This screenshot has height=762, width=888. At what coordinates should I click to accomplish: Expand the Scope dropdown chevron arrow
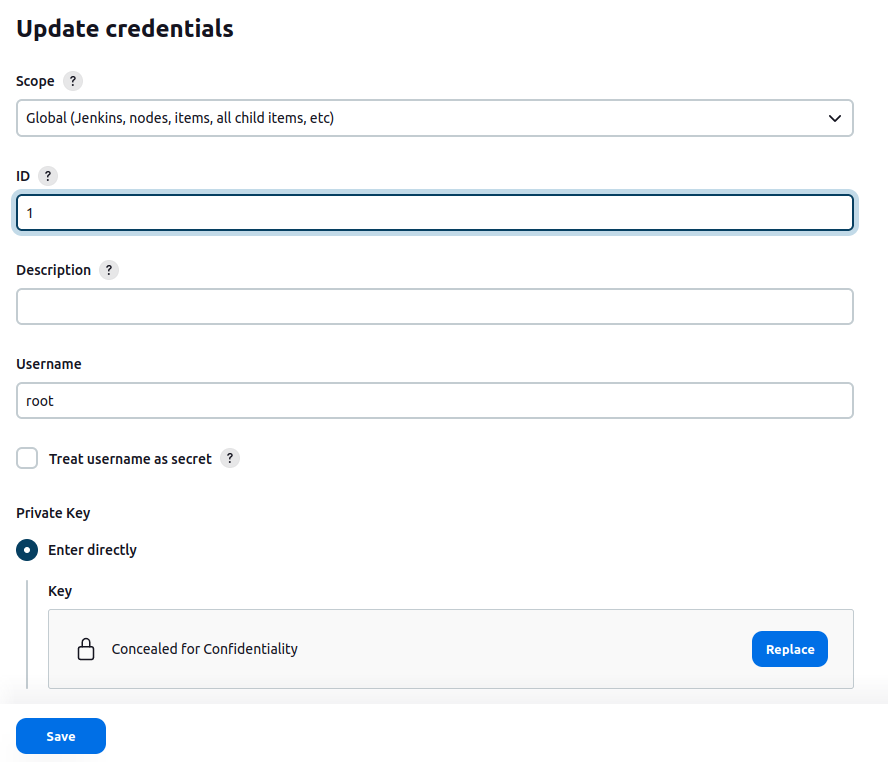coord(835,118)
